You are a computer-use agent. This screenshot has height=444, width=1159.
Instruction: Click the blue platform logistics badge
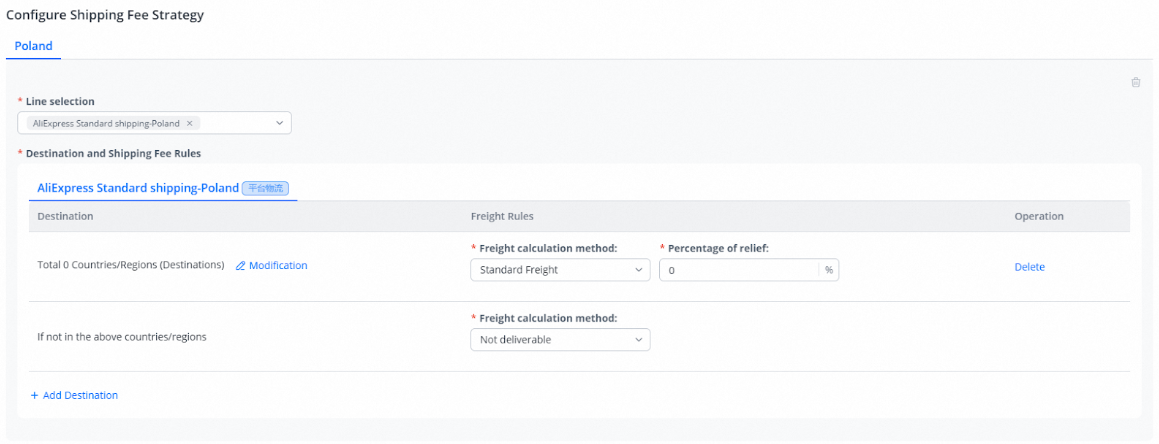pos(265,188)
